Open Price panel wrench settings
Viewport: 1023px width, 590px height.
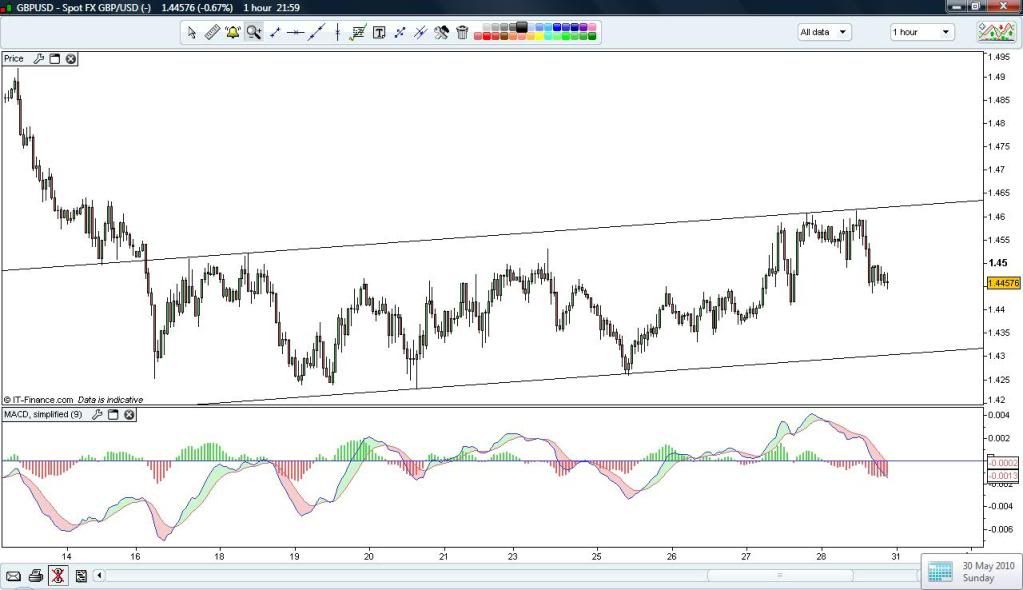click(x=38, y=59)
